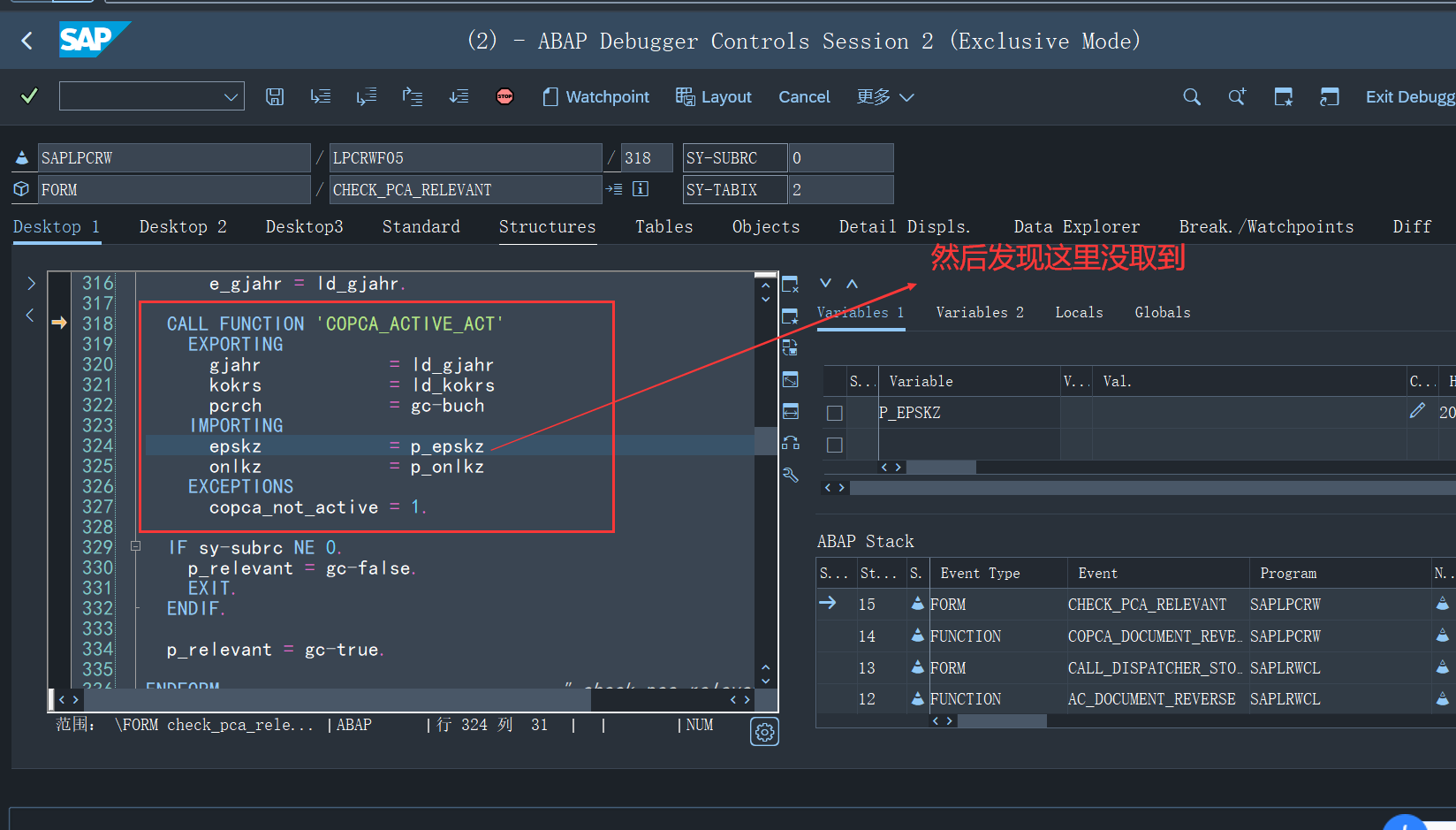1456x830 pixels.
Task: Save the debugger session layout
Action: pos(275,96)
